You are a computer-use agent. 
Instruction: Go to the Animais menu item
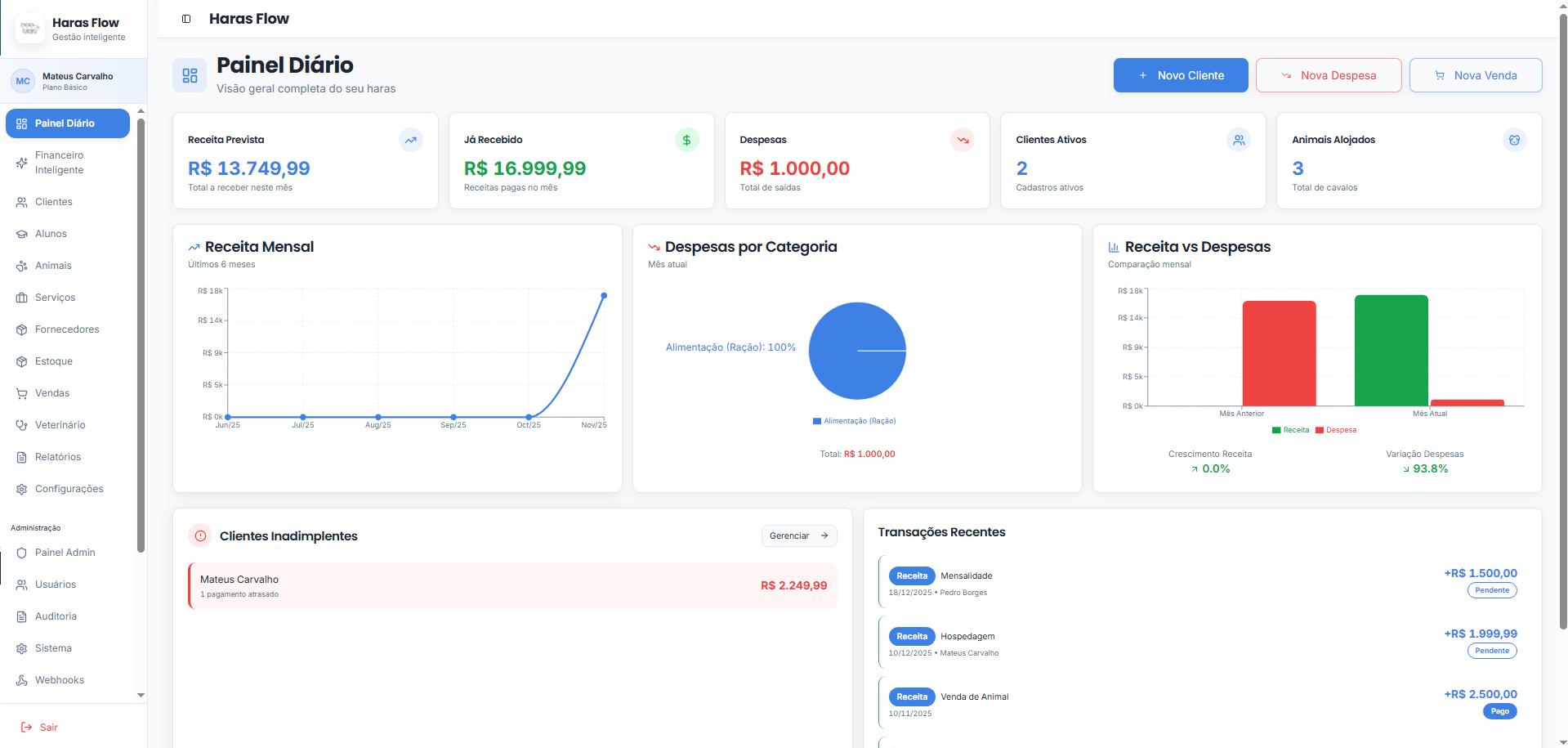coord(53,266)
